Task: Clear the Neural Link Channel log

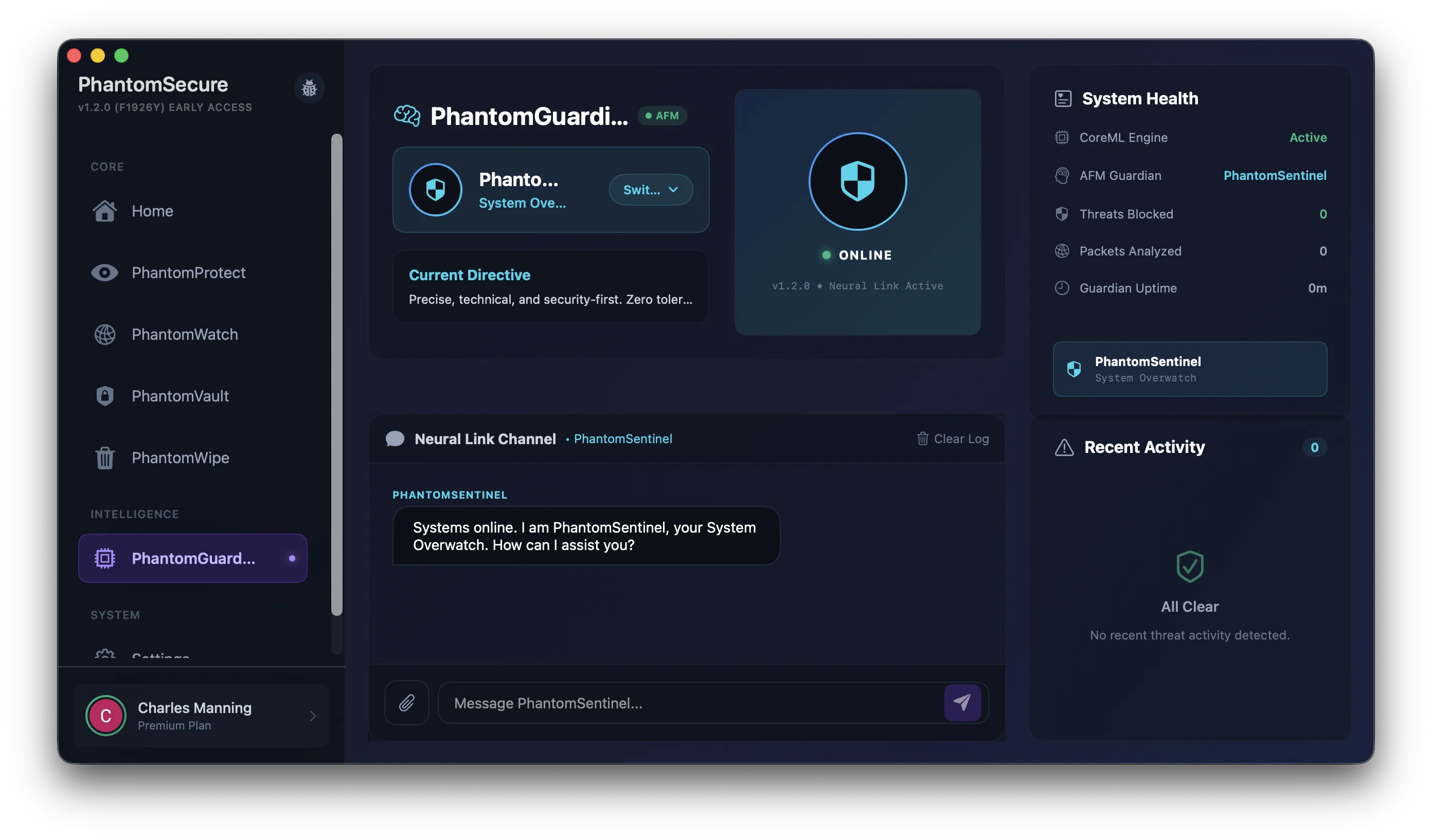Action: 953,439
